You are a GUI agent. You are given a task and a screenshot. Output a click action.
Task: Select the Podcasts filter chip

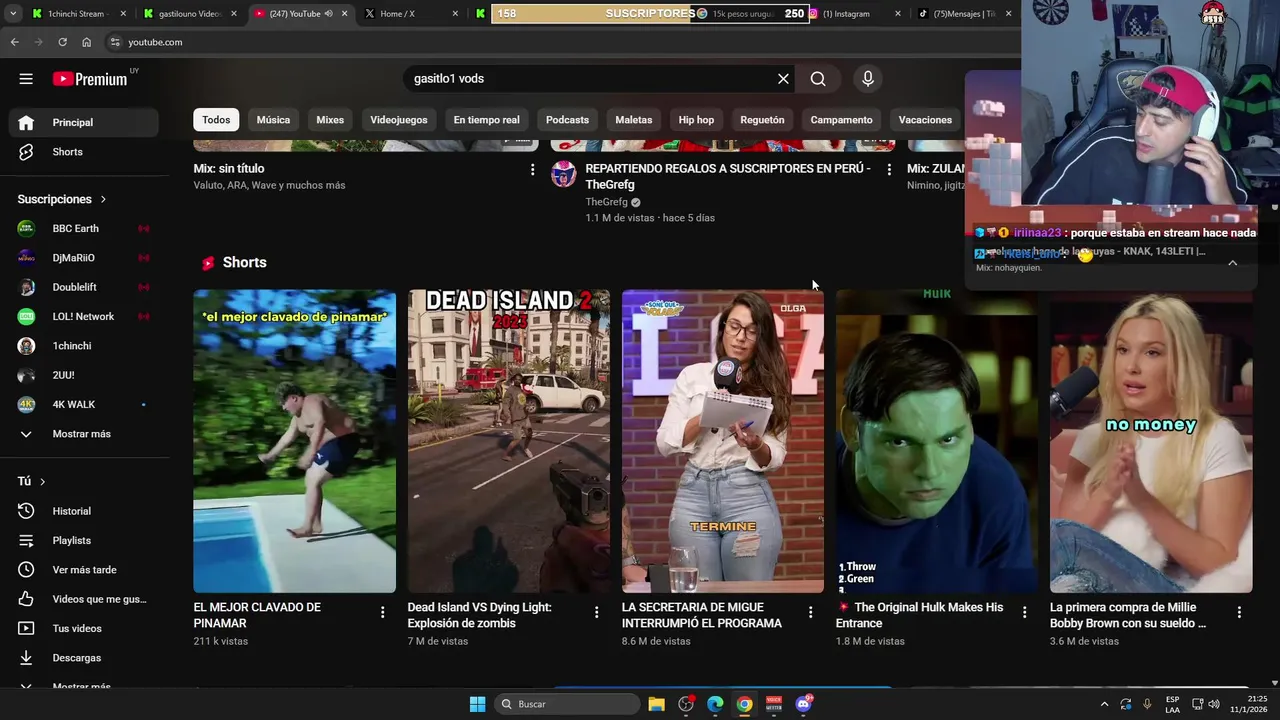(x=567, y=120)
